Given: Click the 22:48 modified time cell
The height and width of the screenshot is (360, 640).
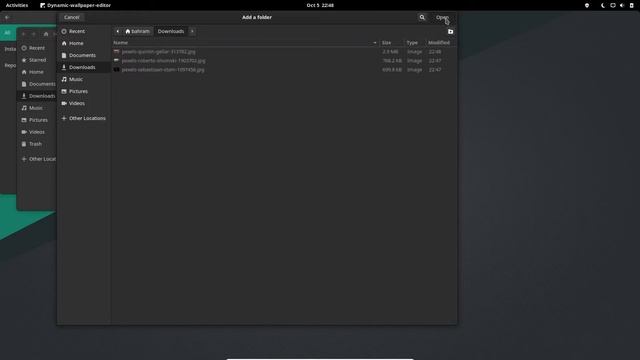Looking at the screenshot, I should [x=435, y=52].
